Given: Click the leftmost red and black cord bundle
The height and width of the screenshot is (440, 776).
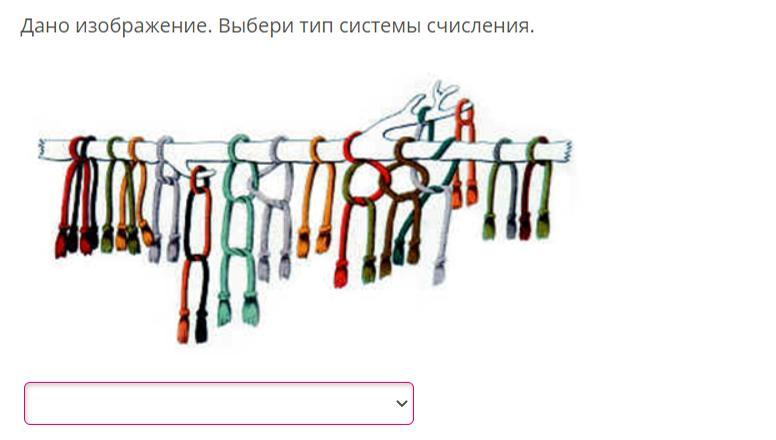Looking at the screenshot, I should pos(78,197).
